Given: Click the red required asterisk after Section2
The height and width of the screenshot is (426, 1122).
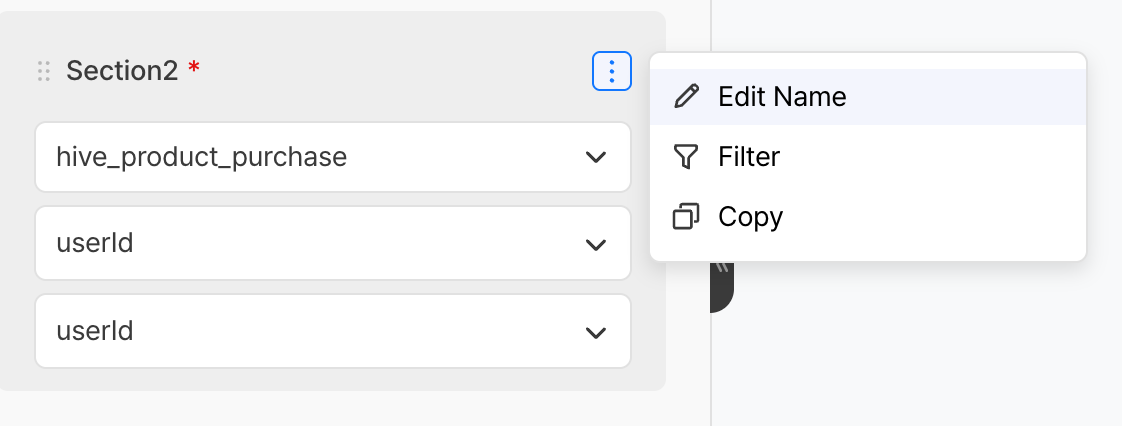Looking at the screenshot, I should pos(194,69).
